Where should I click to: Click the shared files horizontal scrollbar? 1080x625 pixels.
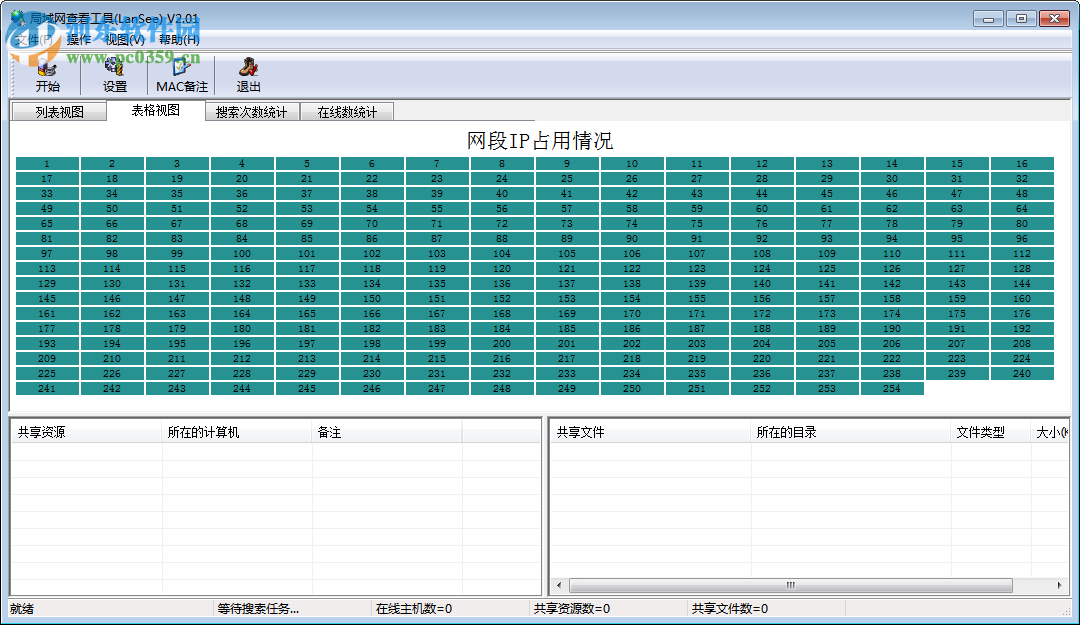(x=790, y=585)
